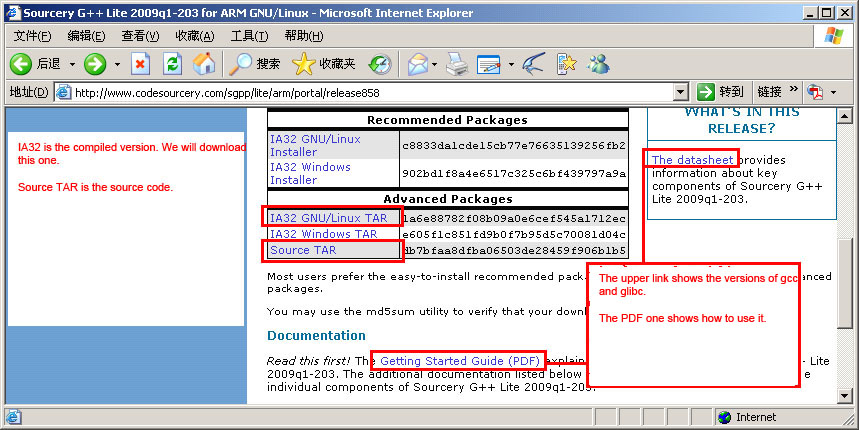Open the PDF toolbar dropdown arrow
The width and height of the screenshot is (859, 430).
pyautogui.click(x=833, y=93)
